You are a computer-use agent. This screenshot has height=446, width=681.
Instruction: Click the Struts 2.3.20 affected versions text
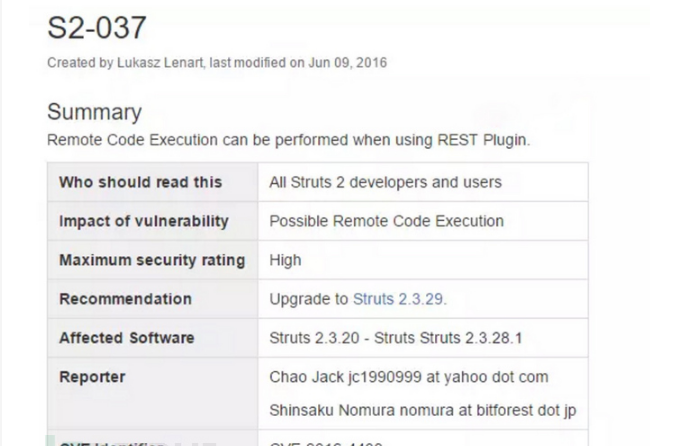tap(396, 338)
